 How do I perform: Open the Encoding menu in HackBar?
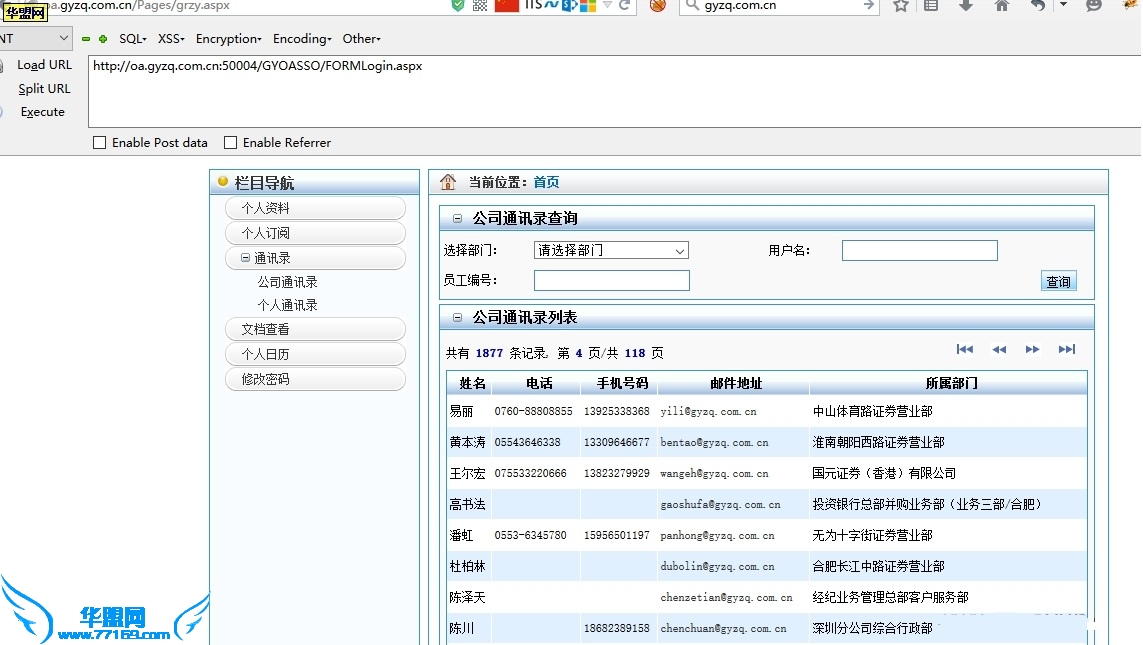click(x=302, y=39)
